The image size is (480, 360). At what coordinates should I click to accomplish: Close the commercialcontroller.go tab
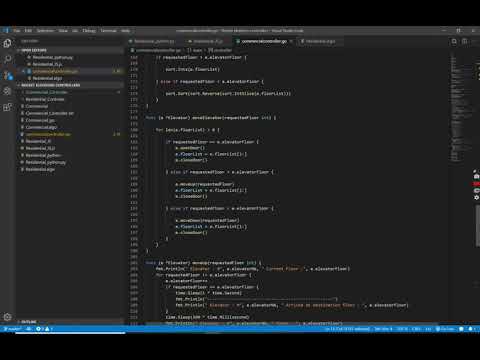(x=291, y=41)
